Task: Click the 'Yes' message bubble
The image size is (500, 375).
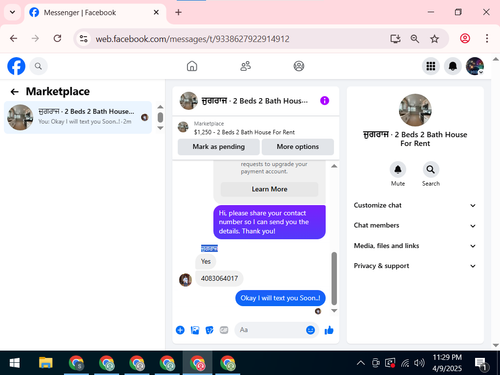Action: (x=206, y=262)
